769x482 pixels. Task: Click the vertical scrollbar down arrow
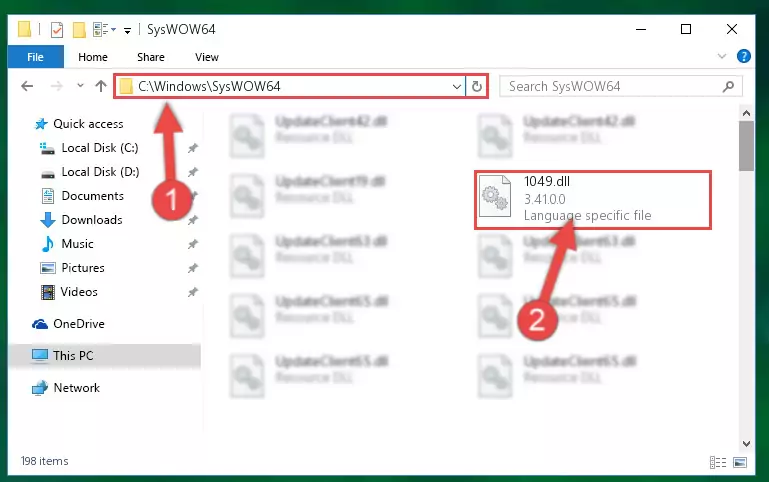[x=746, y=444]
